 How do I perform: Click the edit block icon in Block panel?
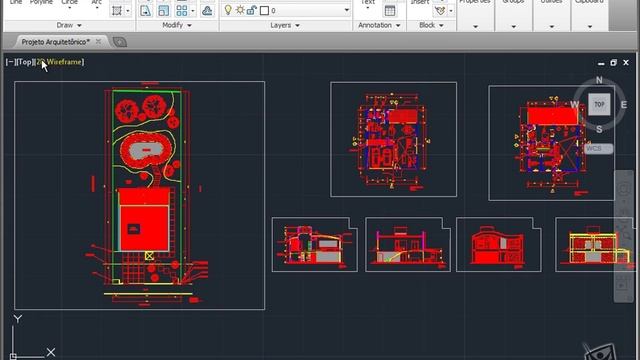click(440, 11)
